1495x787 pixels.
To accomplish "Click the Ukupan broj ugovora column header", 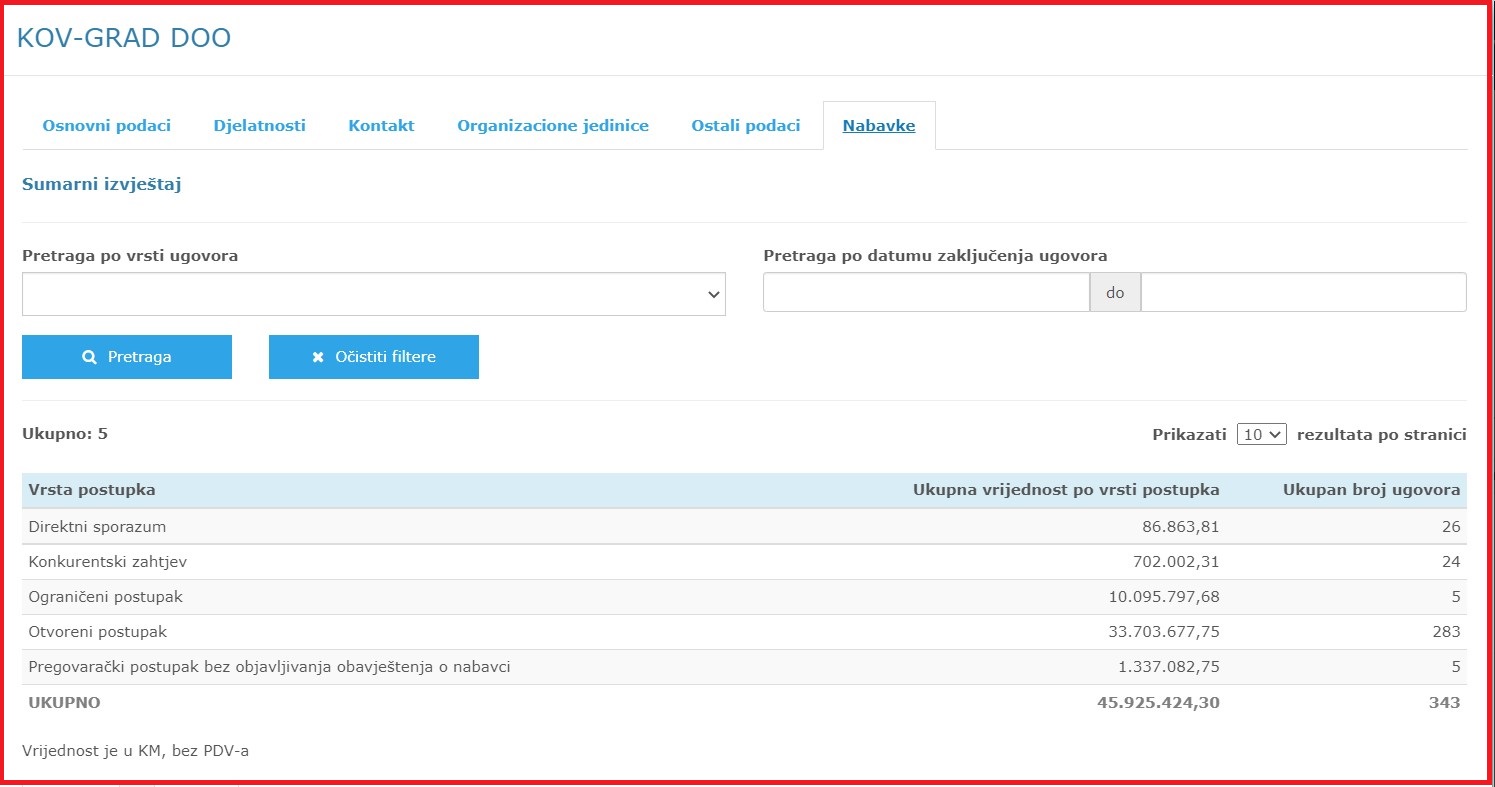I will click(x=1372, y=490).
